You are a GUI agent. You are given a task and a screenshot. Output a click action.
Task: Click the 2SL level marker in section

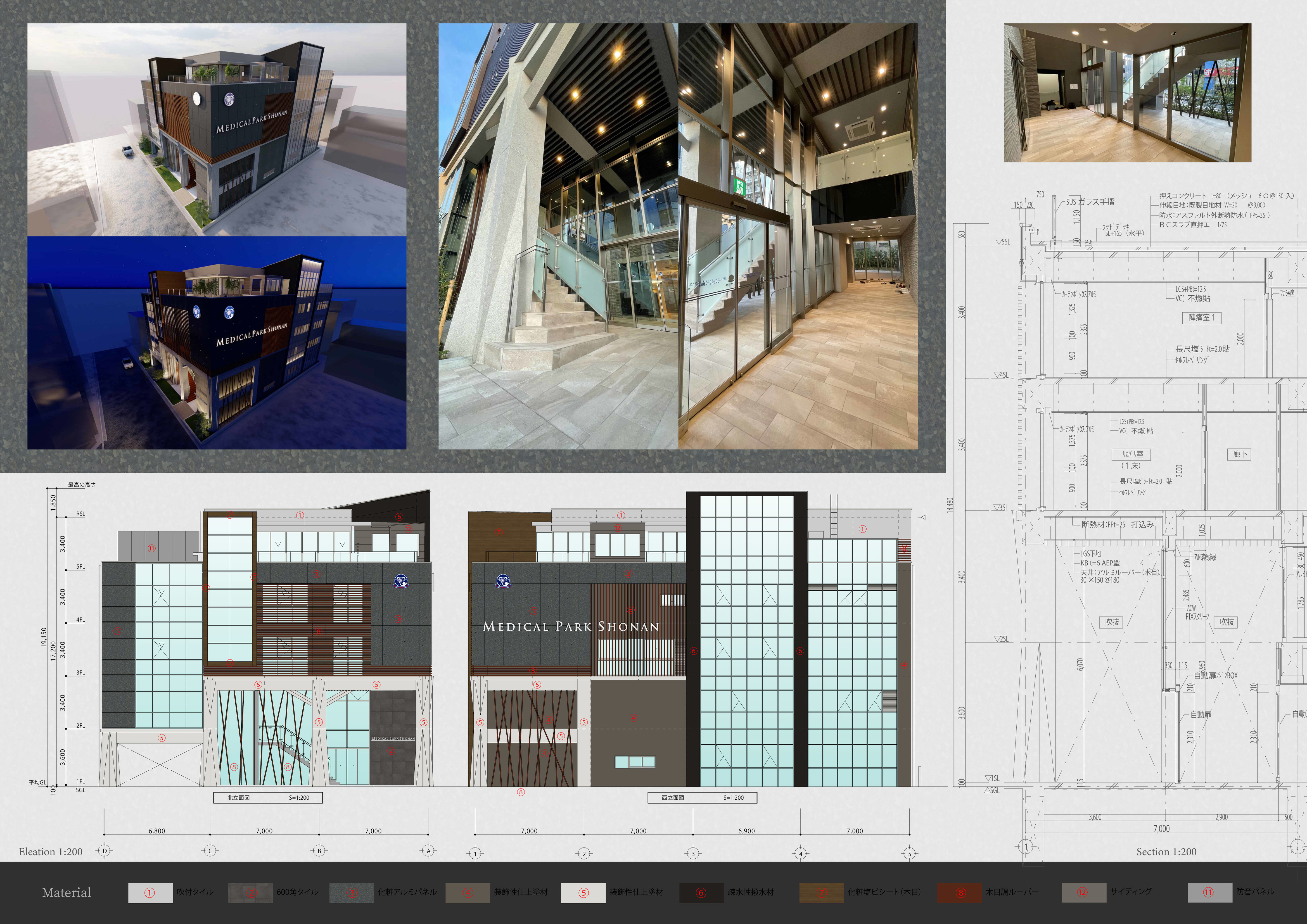pyautogui.click(x=1001, y=639)
